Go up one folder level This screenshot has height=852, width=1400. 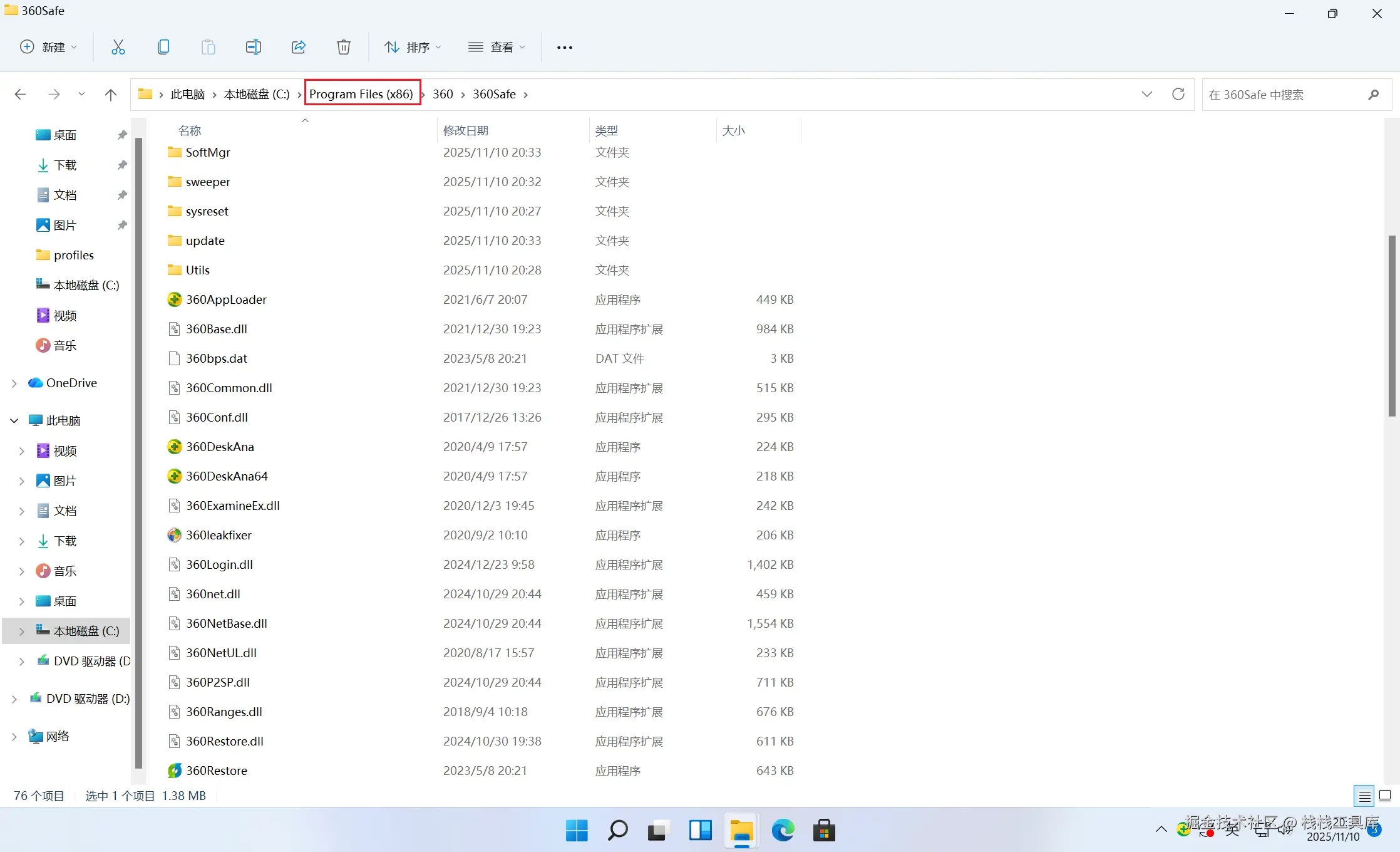tap(110, 94)
